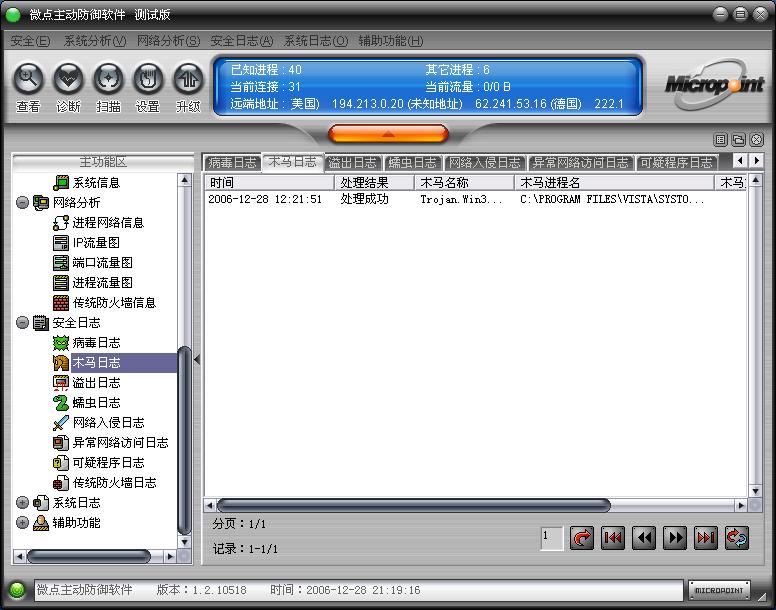This screenshot has height=610, width=776.
Task: Click the 蠕虫日志 green worm icon
Action: (61, 403)
